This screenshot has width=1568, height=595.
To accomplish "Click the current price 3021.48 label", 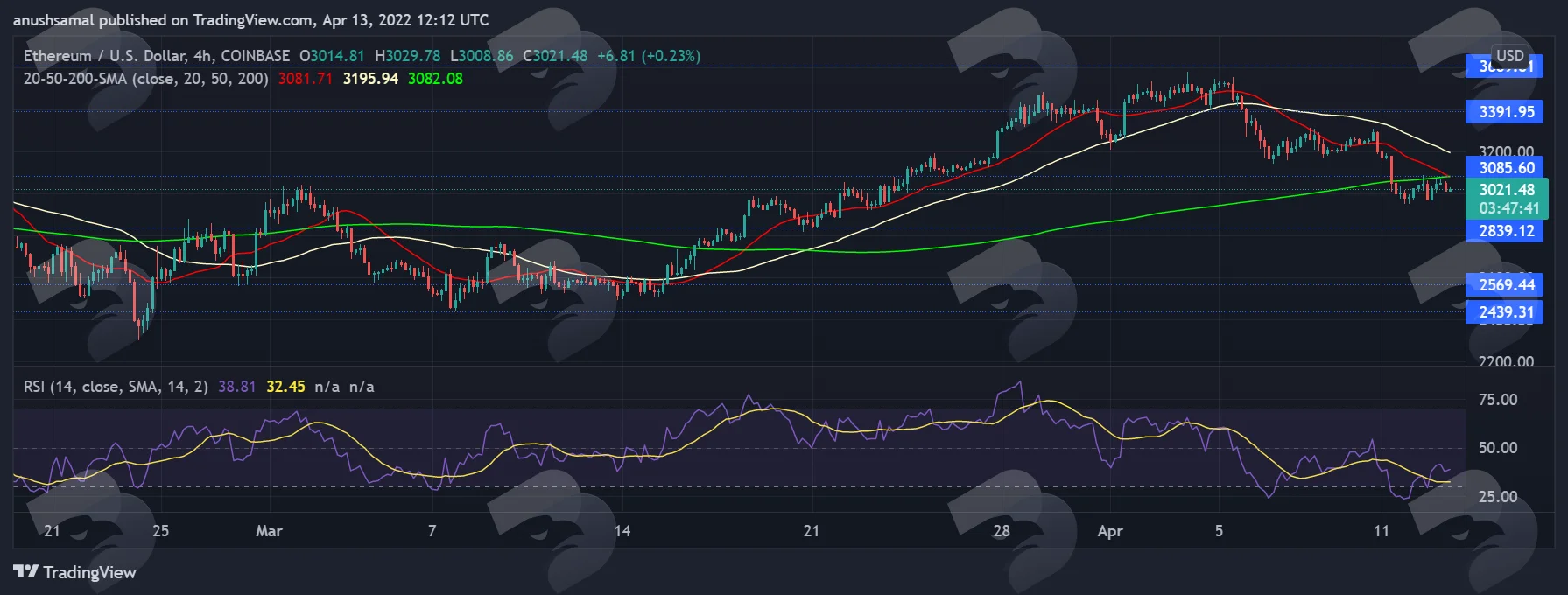I will 1507,189.
